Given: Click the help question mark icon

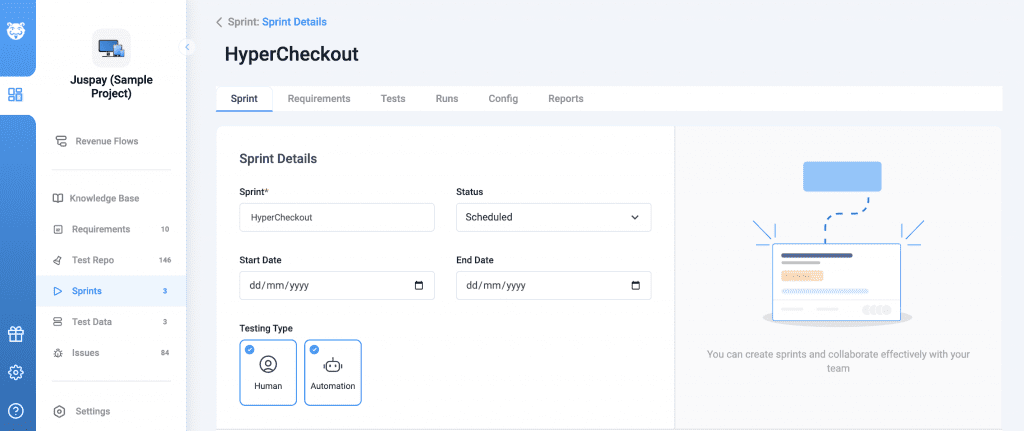Looking at the screenshot, I should tap(15, 410).
